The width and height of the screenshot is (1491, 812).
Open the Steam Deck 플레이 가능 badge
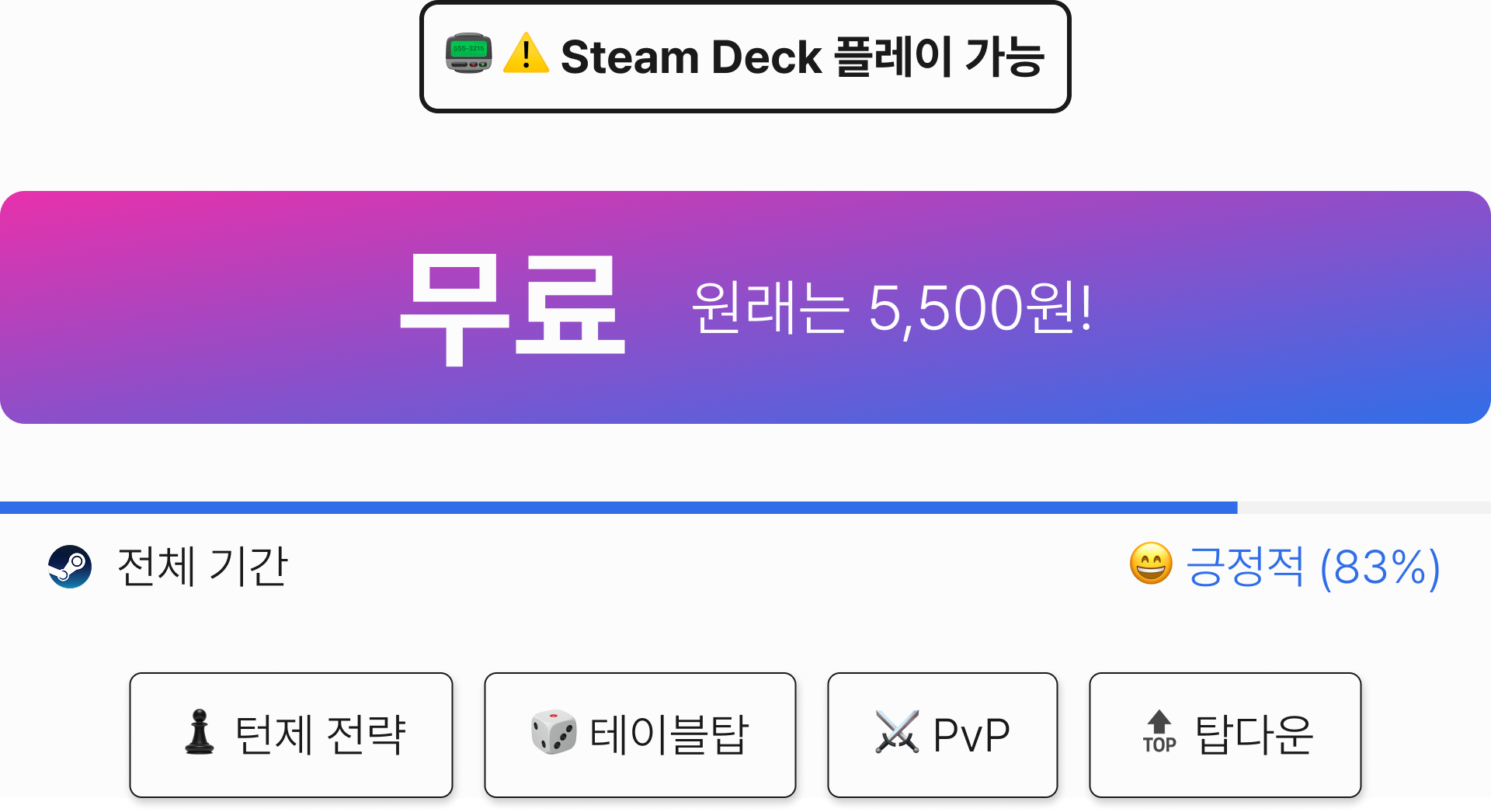click(745, 57)
